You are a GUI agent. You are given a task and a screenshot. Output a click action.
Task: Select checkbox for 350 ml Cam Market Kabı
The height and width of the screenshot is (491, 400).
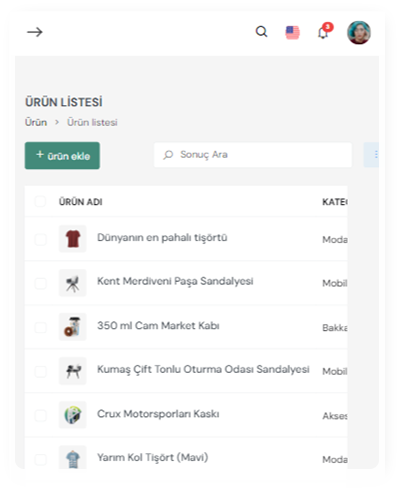[40, 327]
